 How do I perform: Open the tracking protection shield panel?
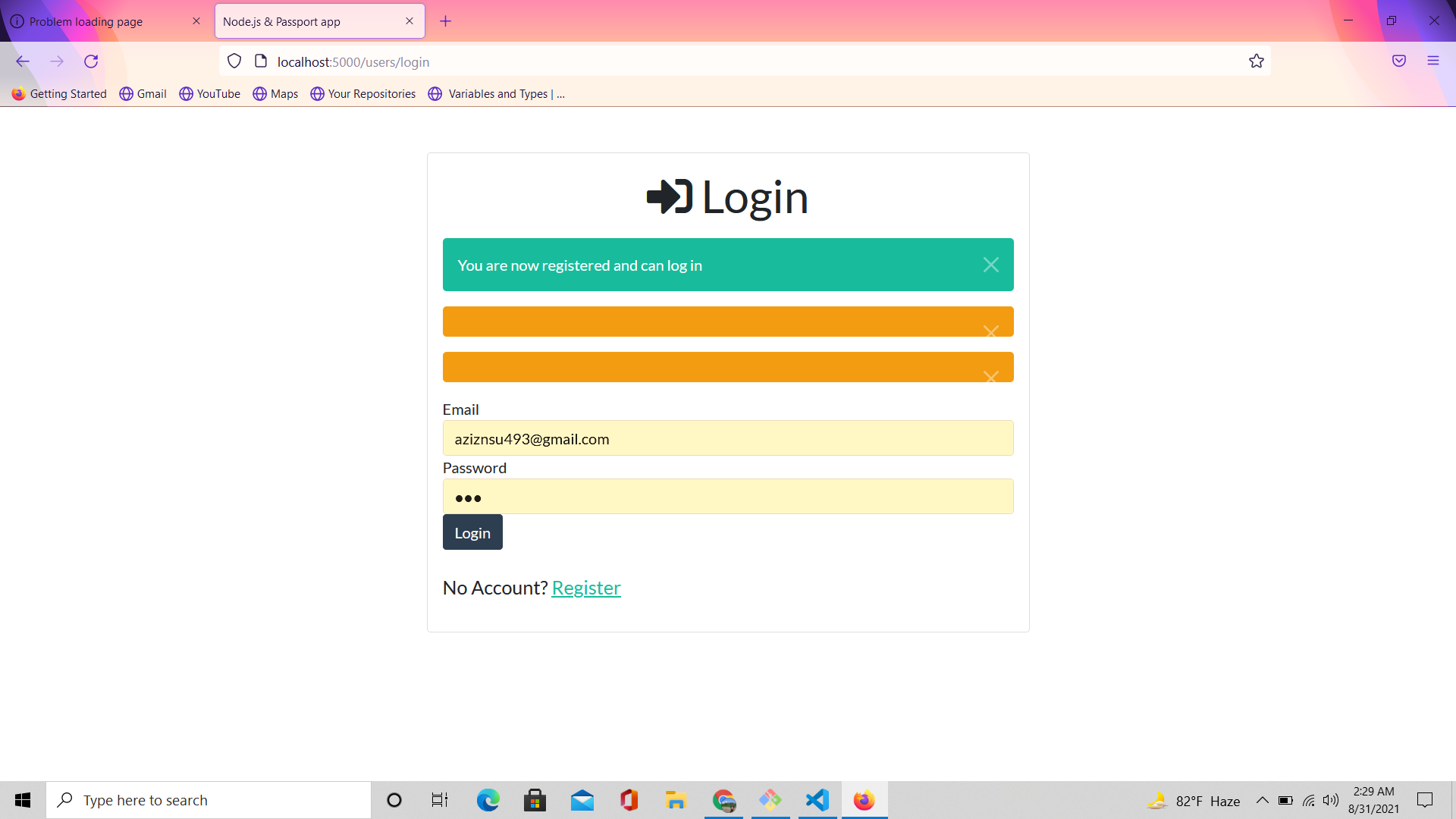(x=234, y=61)
